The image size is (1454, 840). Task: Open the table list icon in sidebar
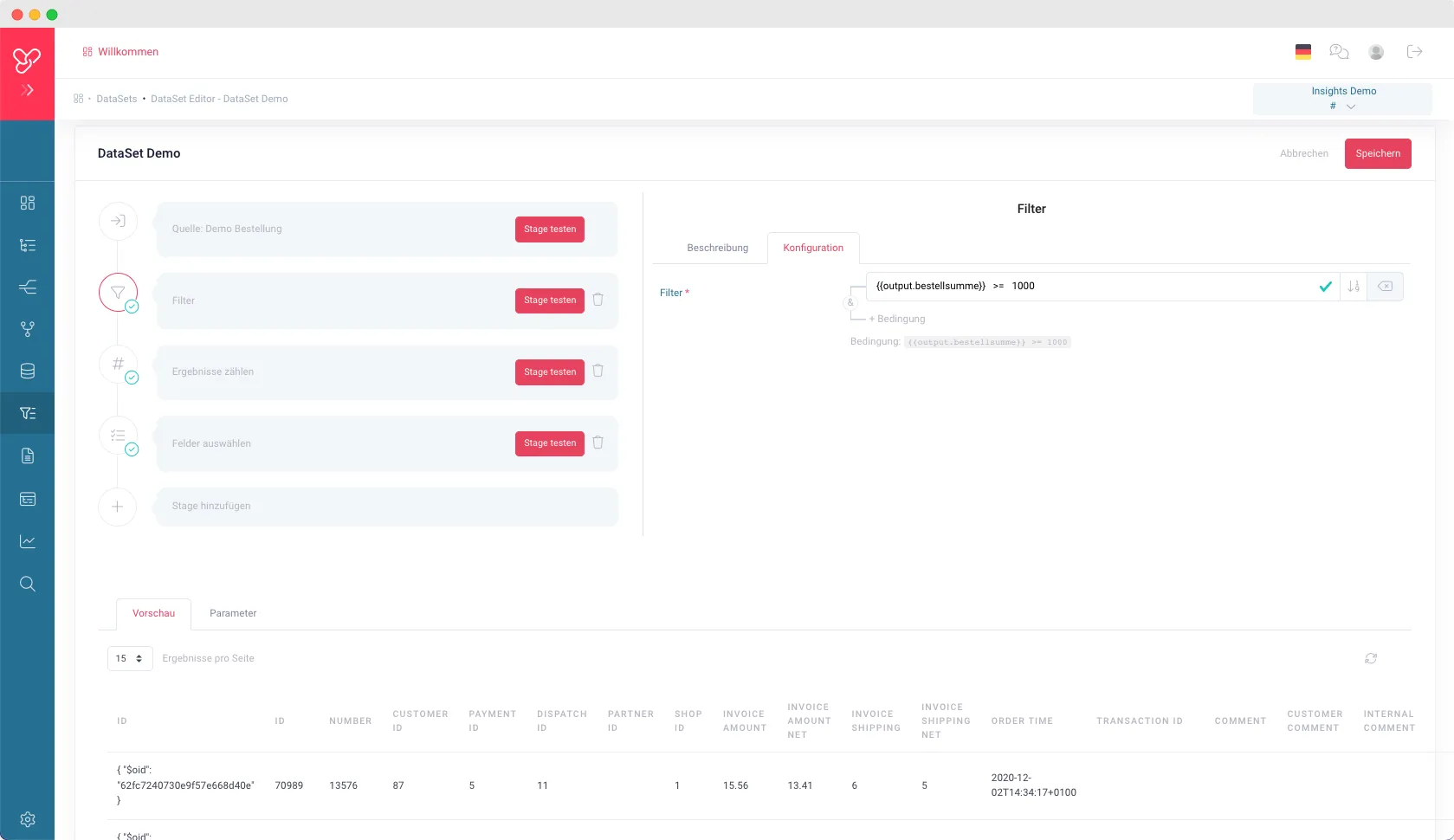pos(28,499)
